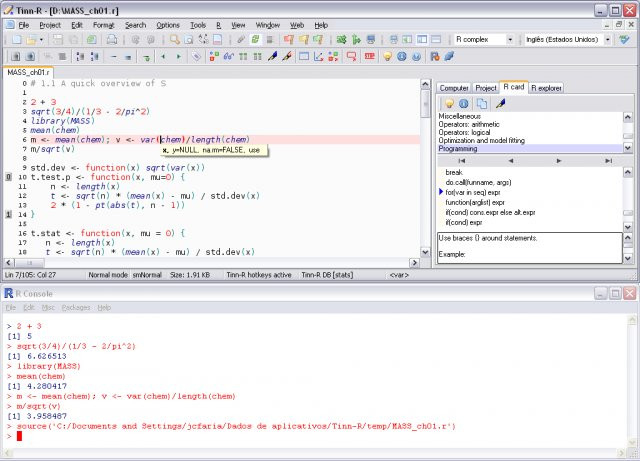The height and width of the screenshot is (461, 640).
Task: Click the red pen icon in second toolbar
Action: pyautogui.click(x=287, y=57)
